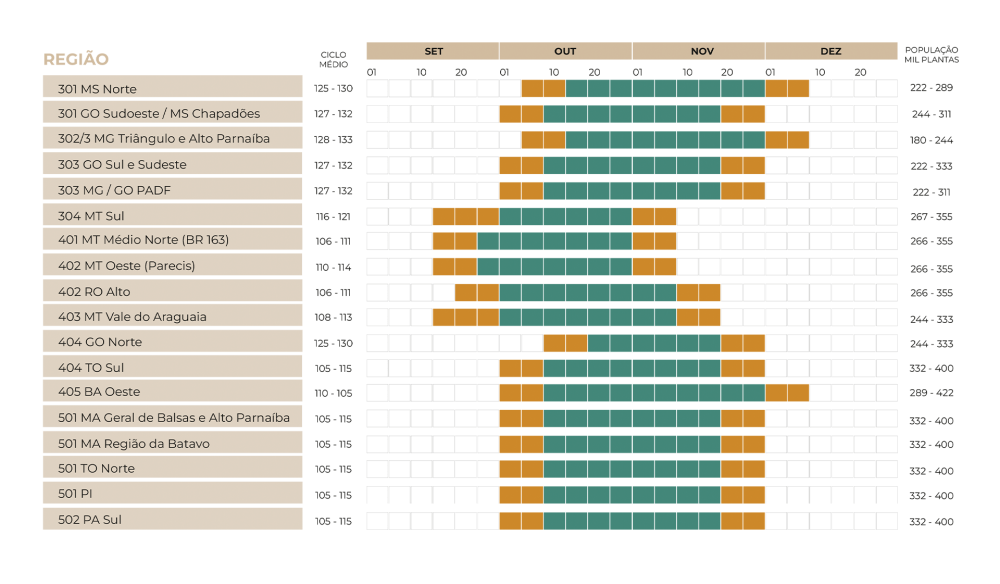Select the CICLO MÉDIO column heading
The height and width of the screenshot is (584, 1000).
point(334,59)
